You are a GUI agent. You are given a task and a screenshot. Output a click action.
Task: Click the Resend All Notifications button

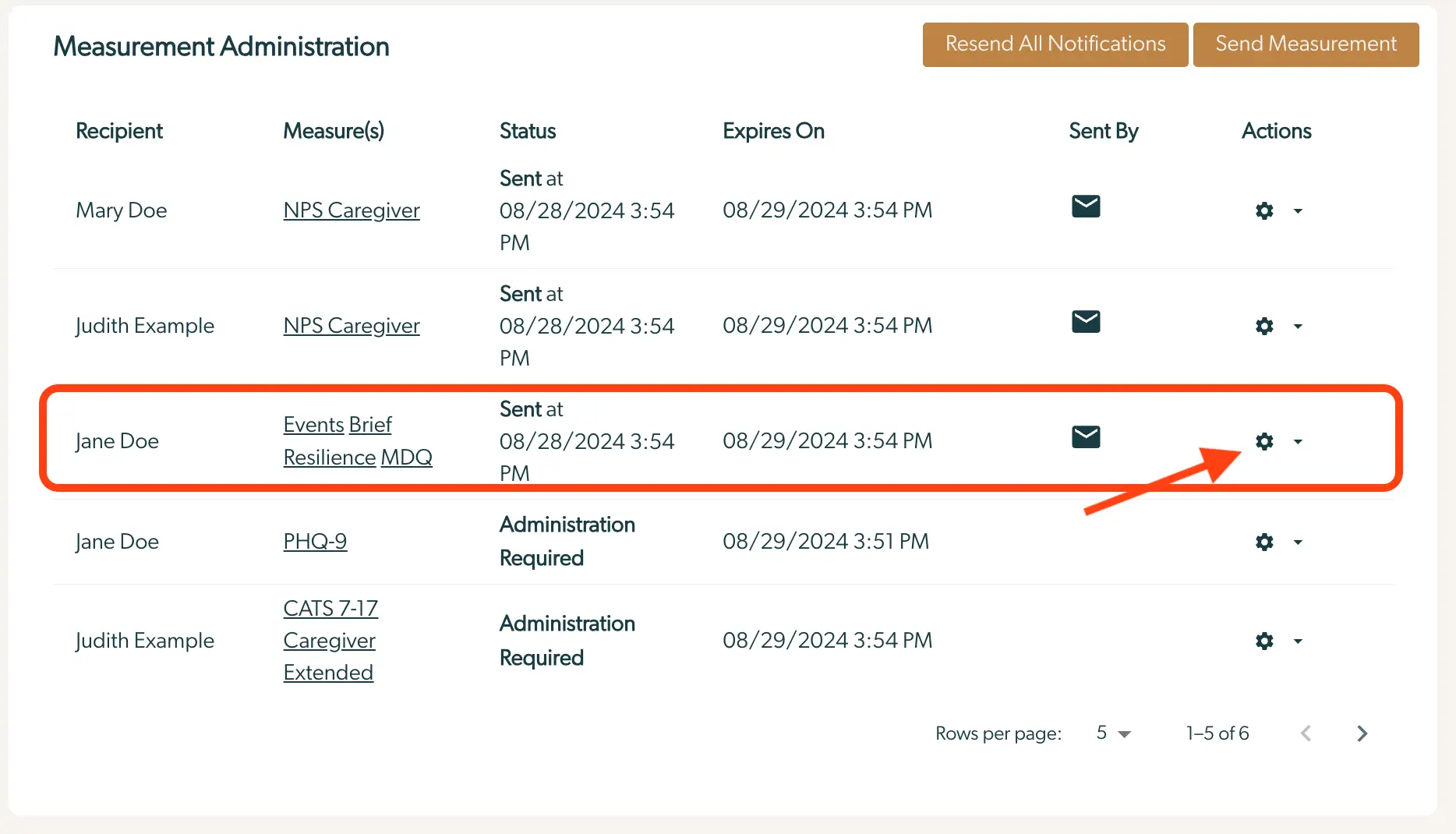[x=1054, y=44]
